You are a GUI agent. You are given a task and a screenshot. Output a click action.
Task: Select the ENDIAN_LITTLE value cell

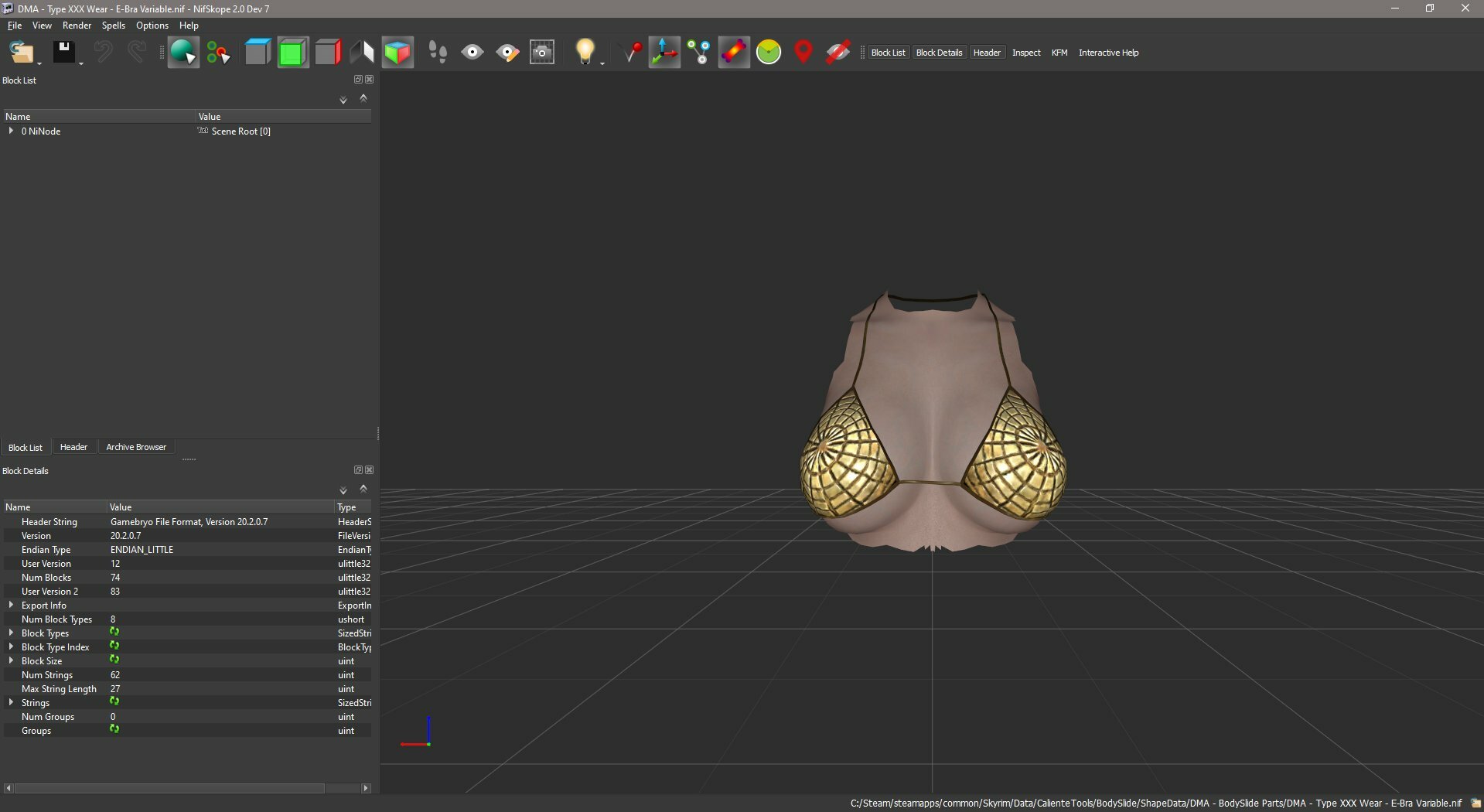click(x=220, y=549)
